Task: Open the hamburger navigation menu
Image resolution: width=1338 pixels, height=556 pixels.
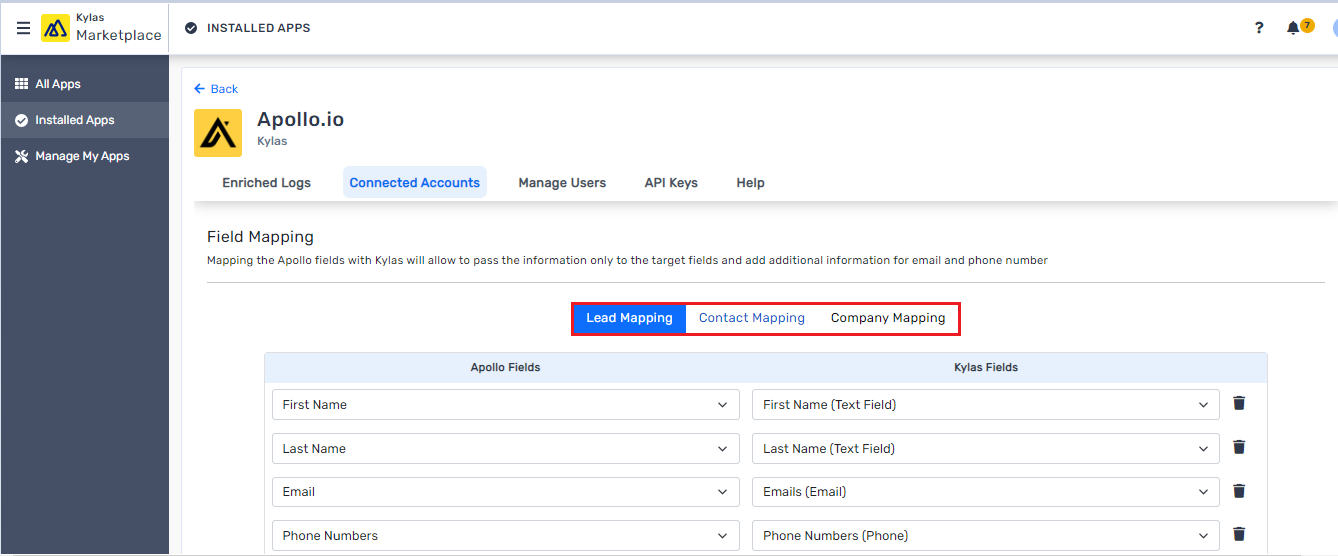Action: (x=23, y=28)
